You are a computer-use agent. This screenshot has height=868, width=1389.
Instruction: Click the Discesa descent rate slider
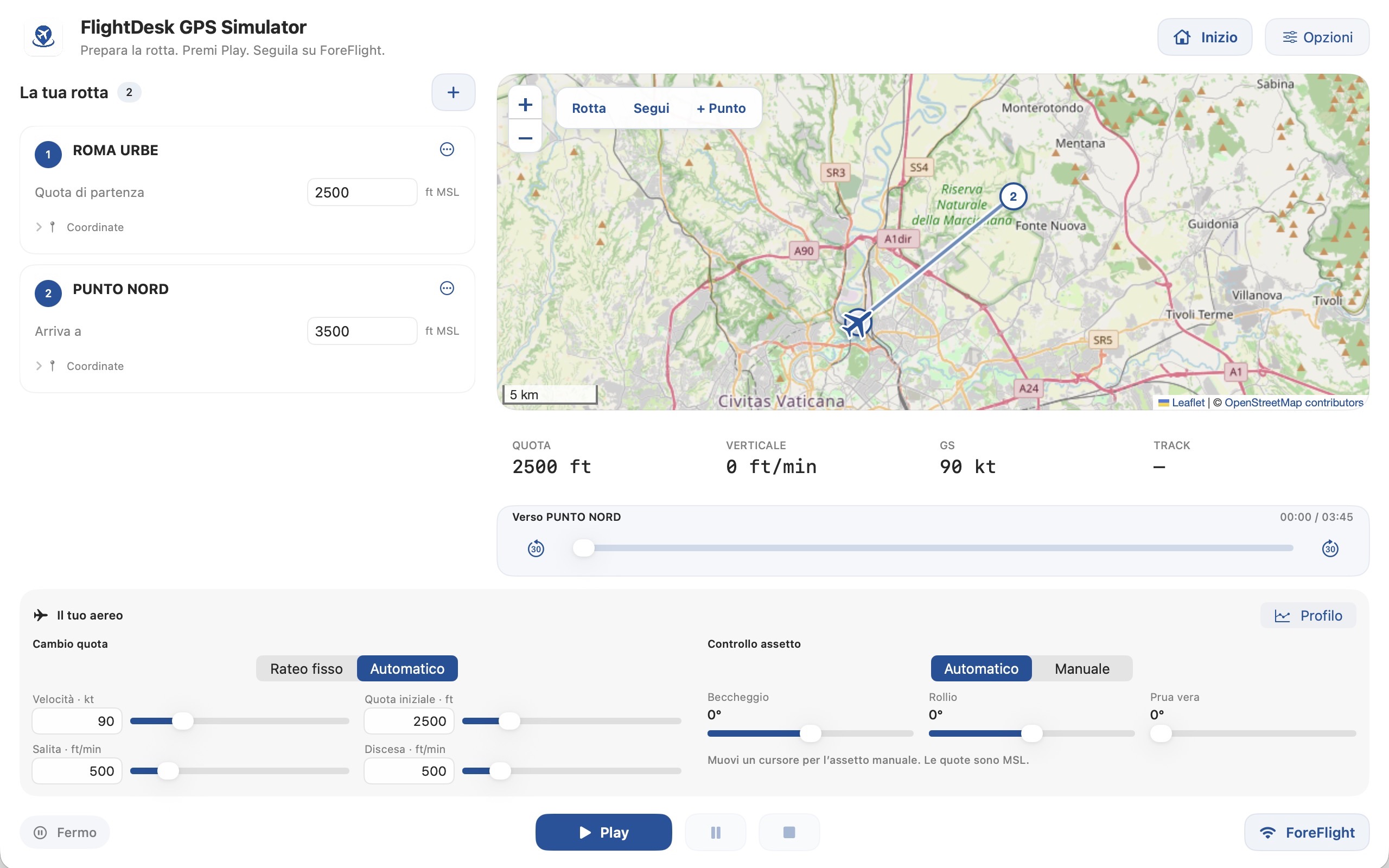(x=572, y=771)
